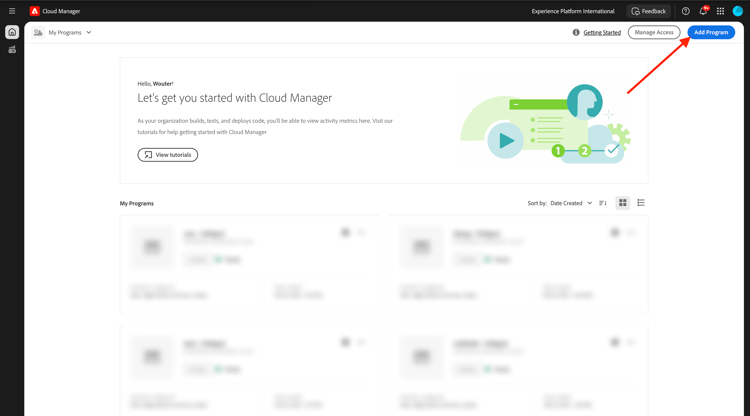Open the user profile avatar
Image resolution: width=750 pixels, height=416 pixels.
738,11
